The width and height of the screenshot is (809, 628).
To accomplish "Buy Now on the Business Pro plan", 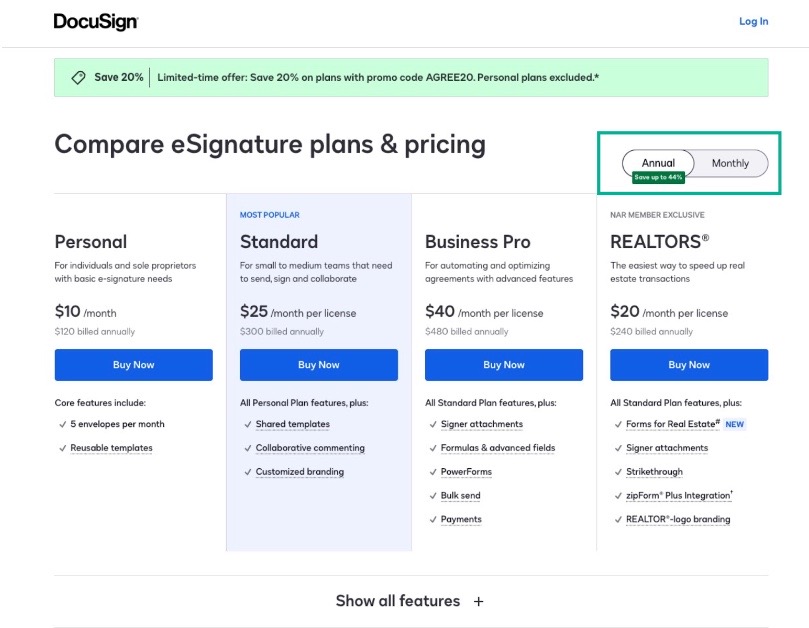I will point(503,365).
